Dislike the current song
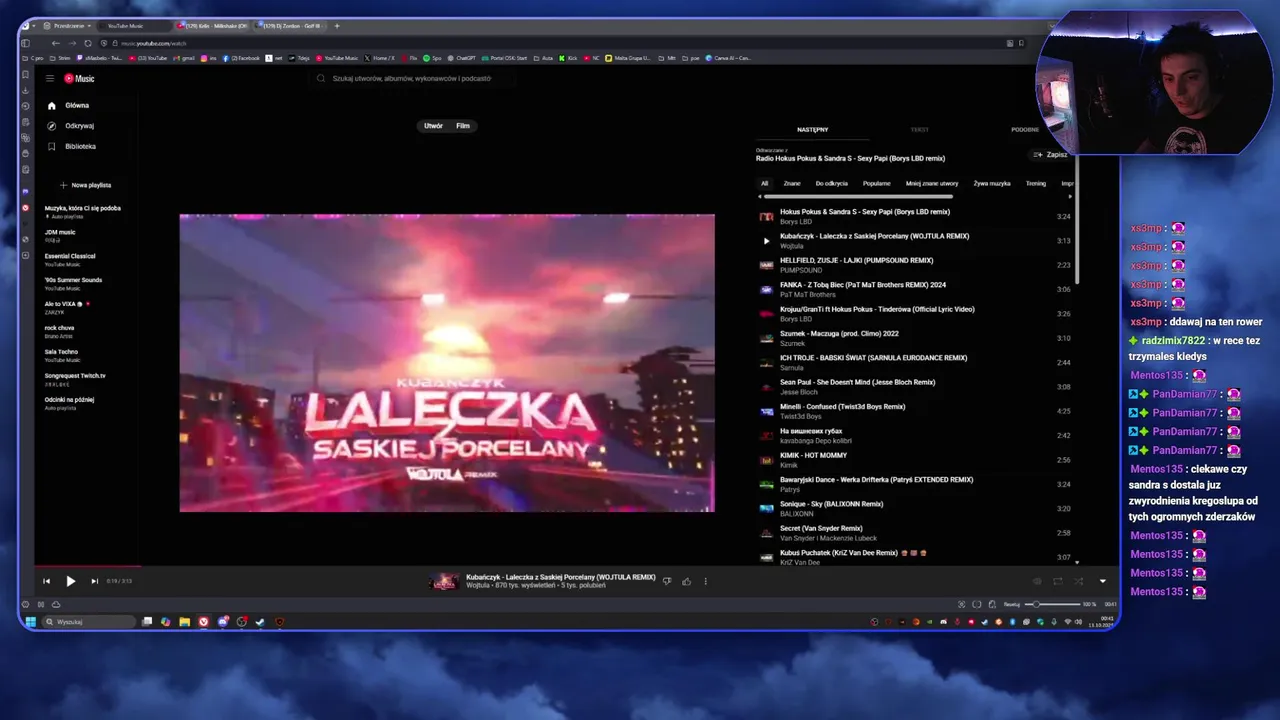The image size is (1280, 720). tap(667, 581)
